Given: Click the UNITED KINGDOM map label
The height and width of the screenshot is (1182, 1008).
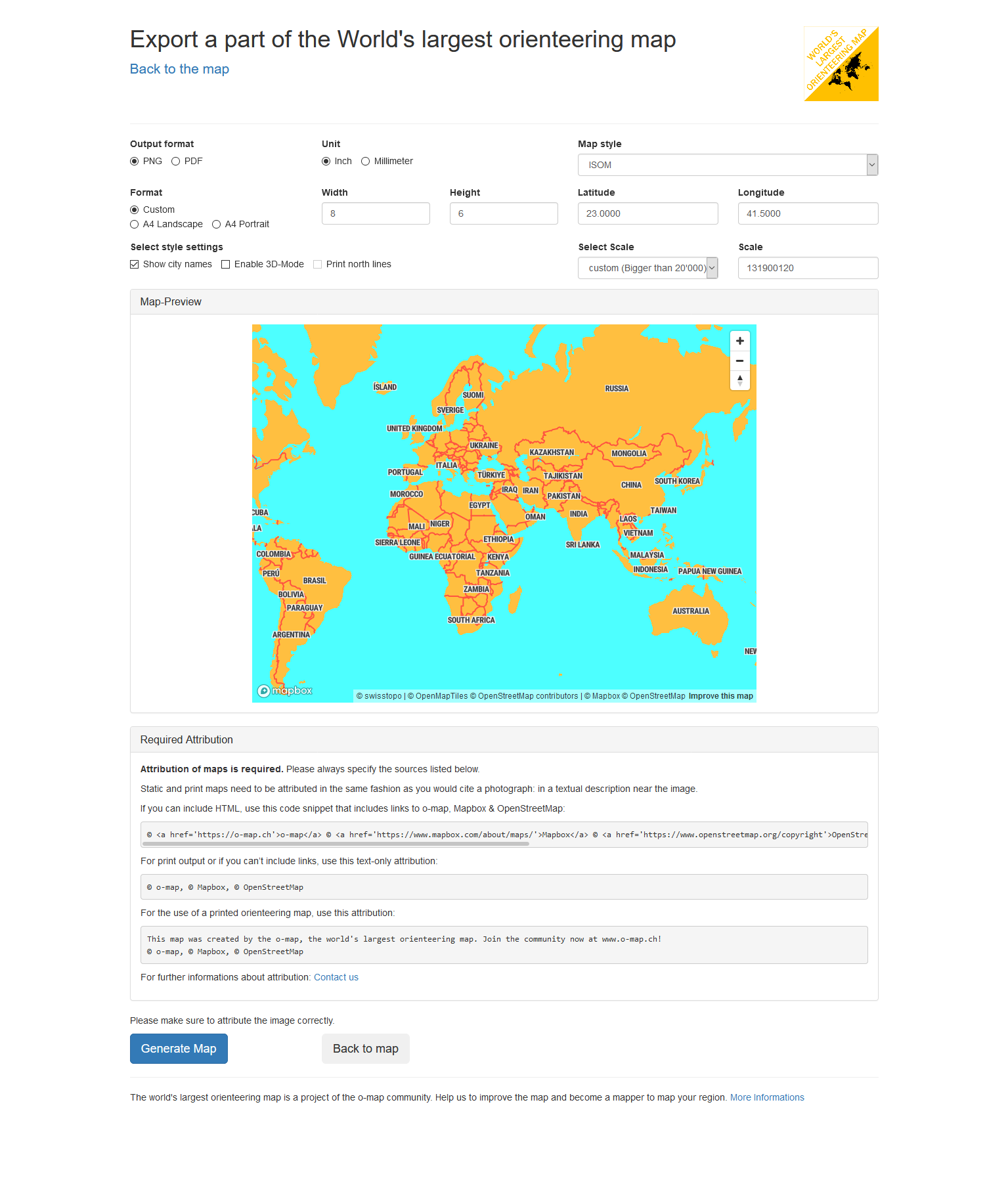Looking at the screenshot, I should [x=414, y=429].
